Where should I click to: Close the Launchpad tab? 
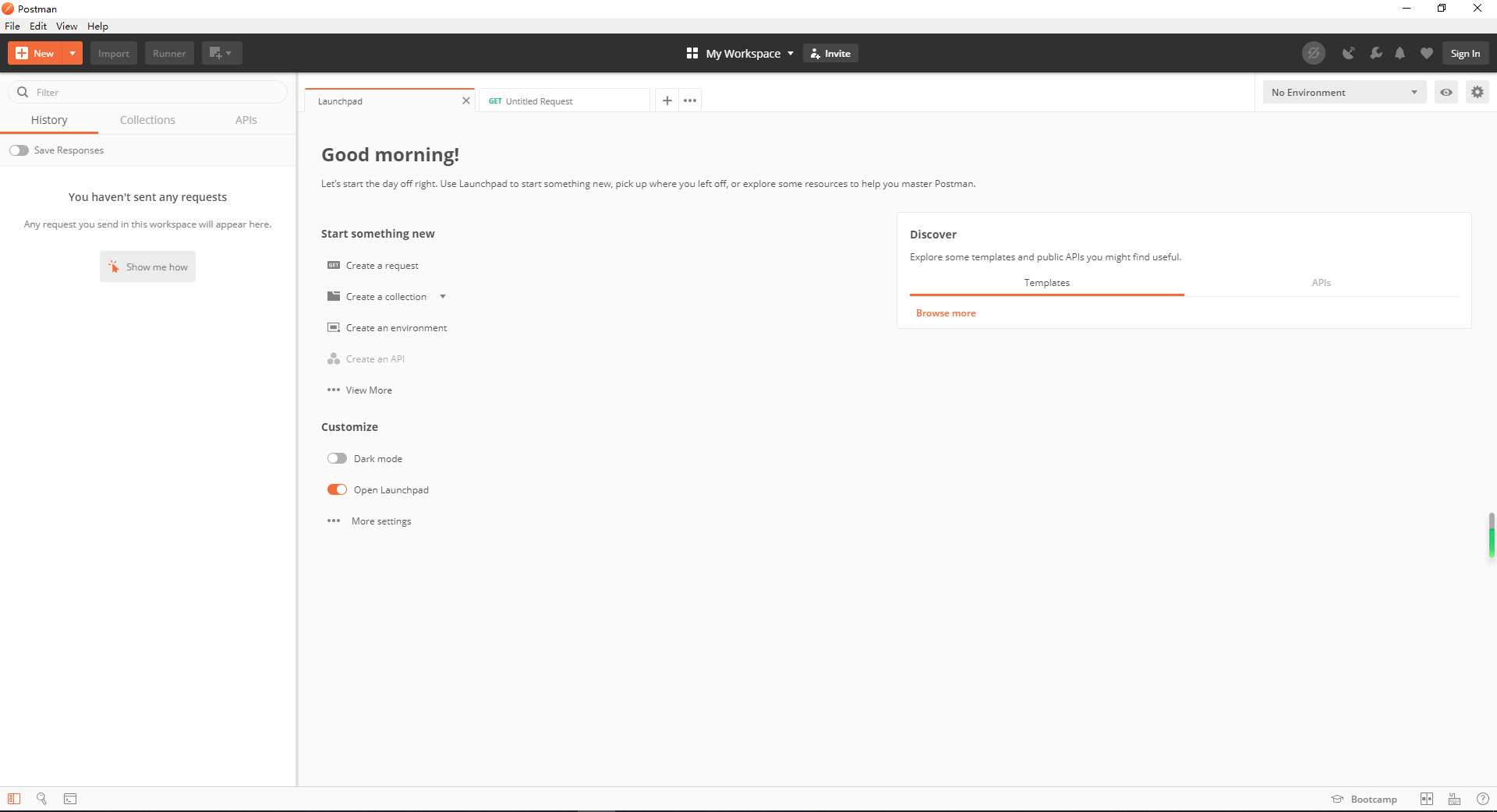(x=466, y=101)
